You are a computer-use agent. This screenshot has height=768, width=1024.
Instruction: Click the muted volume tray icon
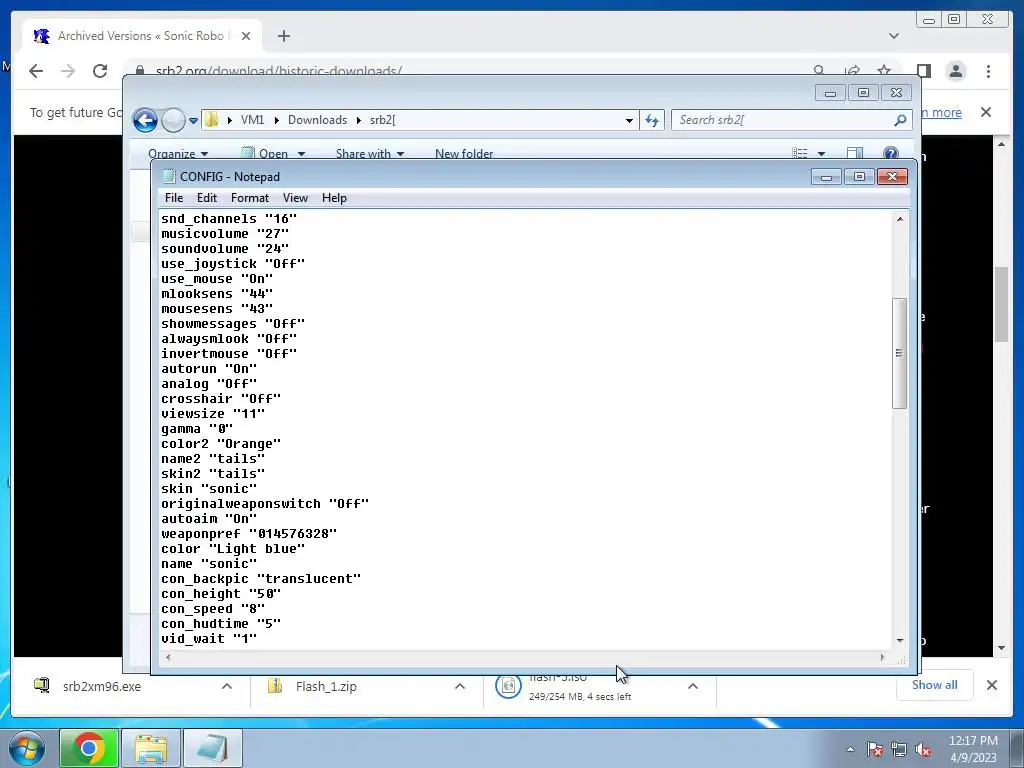(923, 750)
